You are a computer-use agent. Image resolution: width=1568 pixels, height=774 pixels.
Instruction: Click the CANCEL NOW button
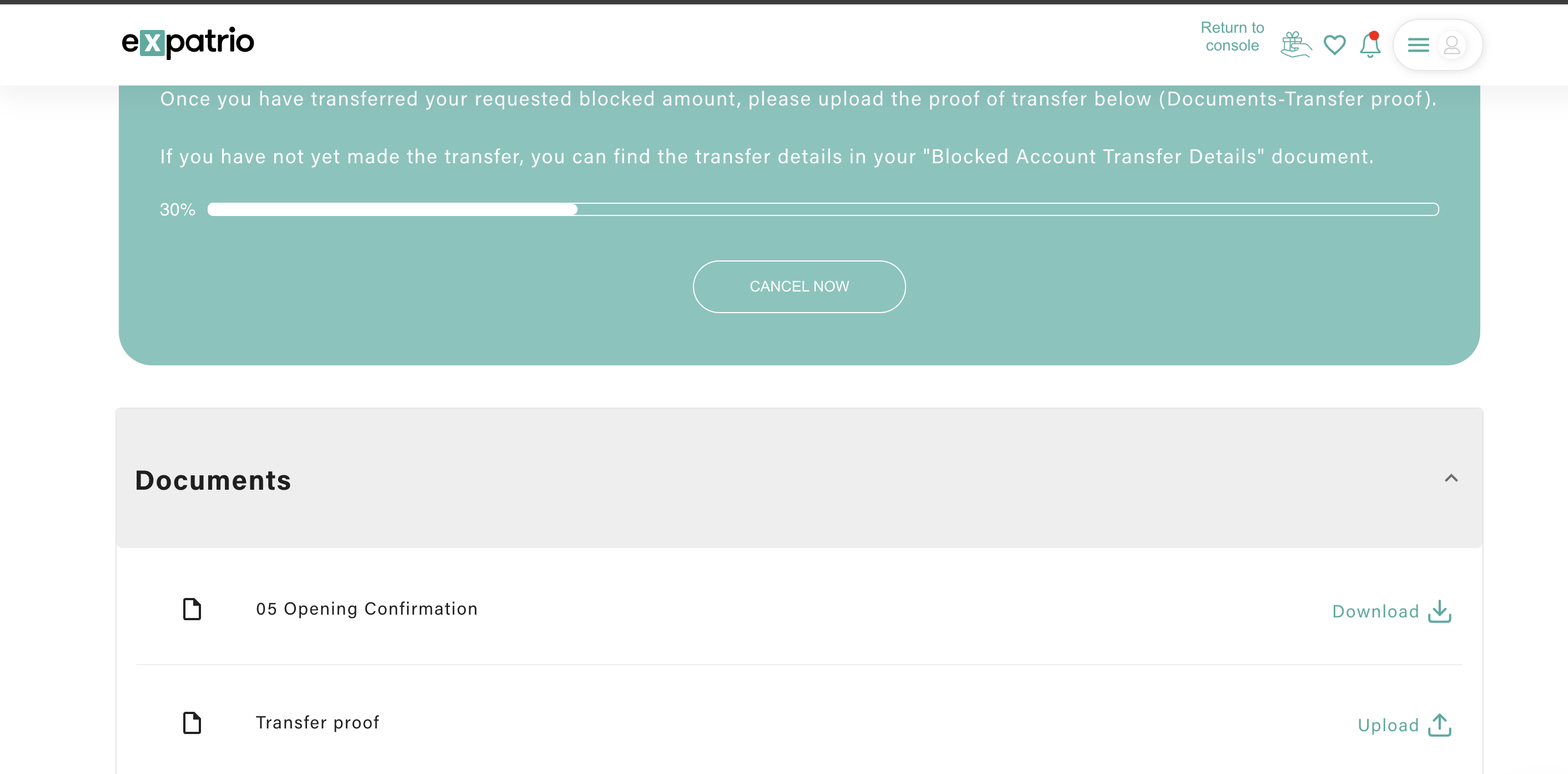pos(799,287)
